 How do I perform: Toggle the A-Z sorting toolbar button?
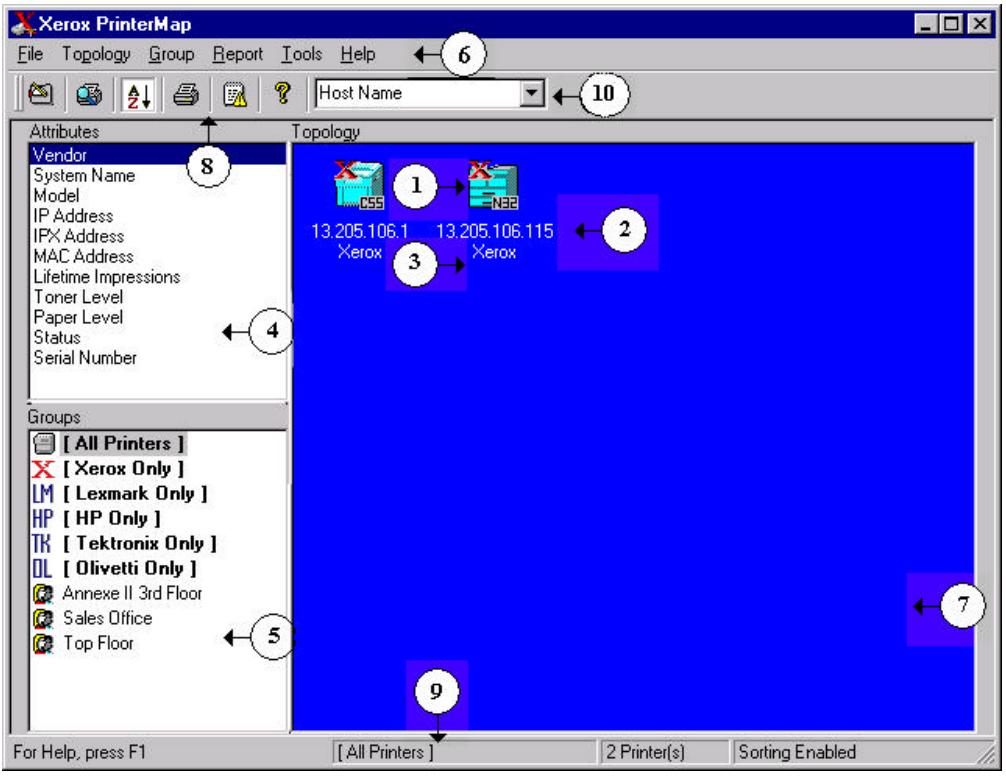pyautogui.click(x=139, y=94)
